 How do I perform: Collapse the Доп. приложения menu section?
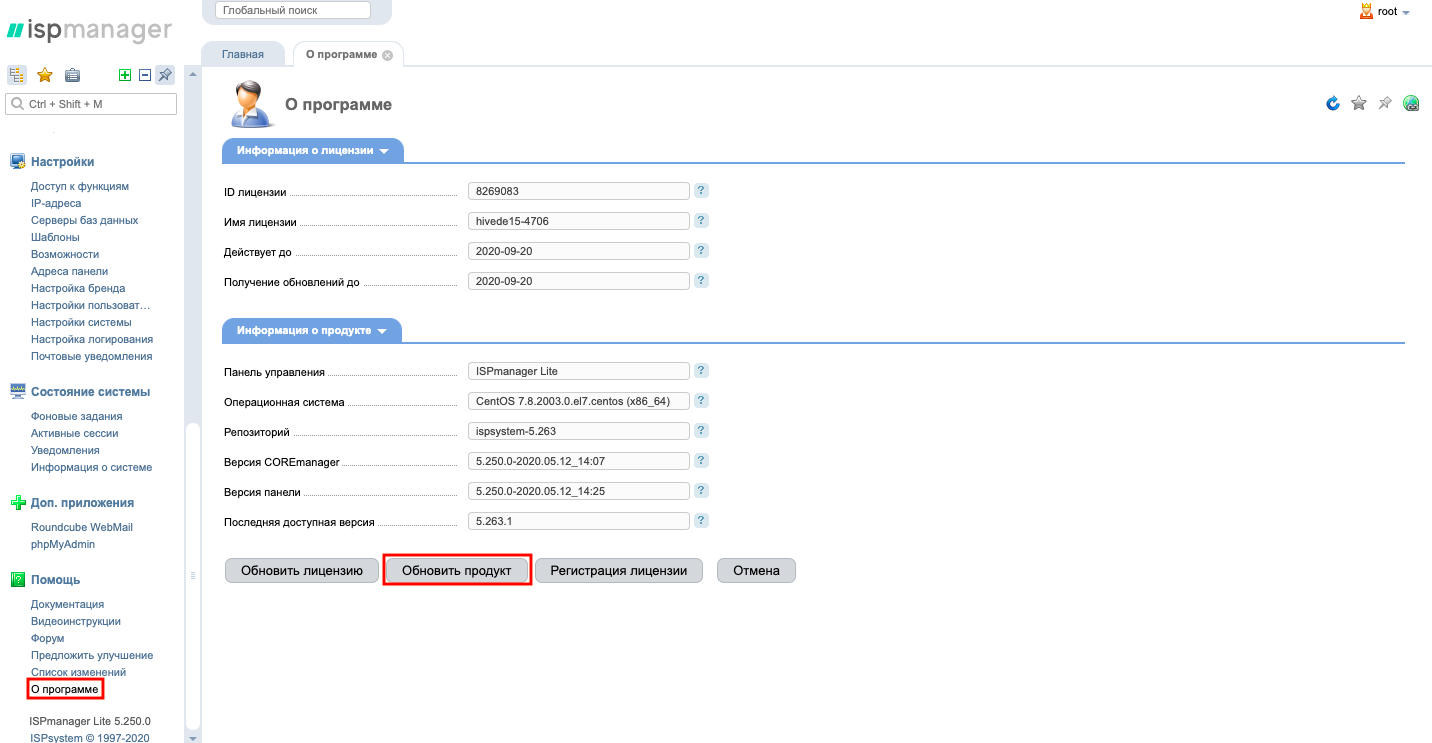coord(82,503)
